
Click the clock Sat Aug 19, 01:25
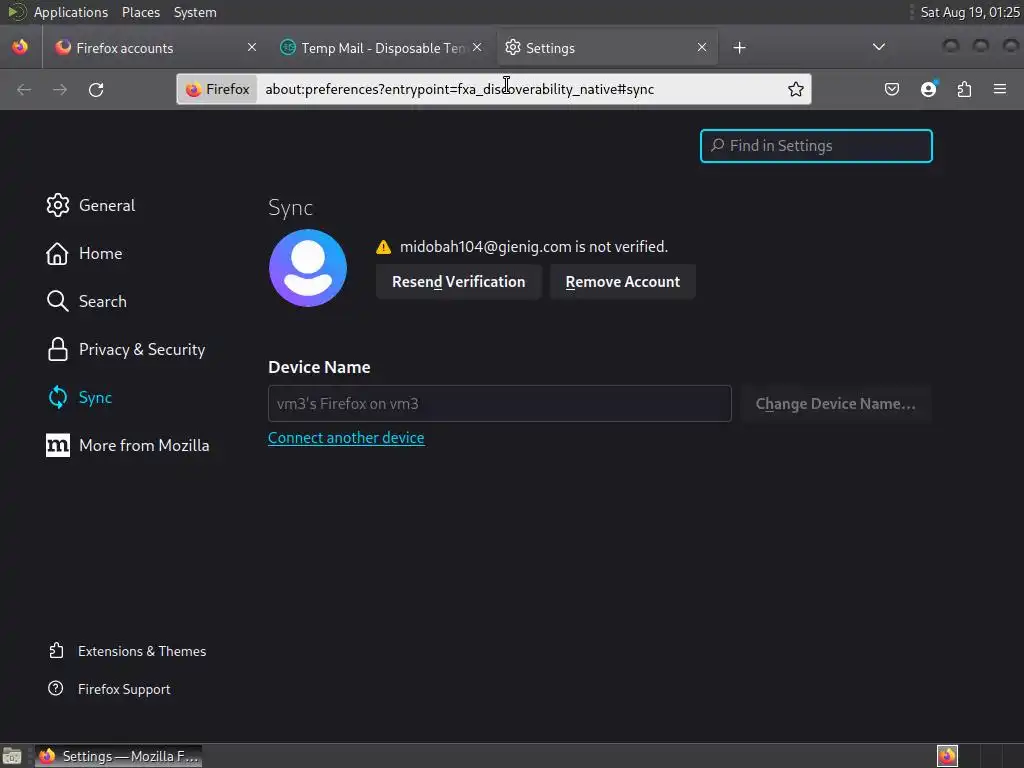point(970,12)
